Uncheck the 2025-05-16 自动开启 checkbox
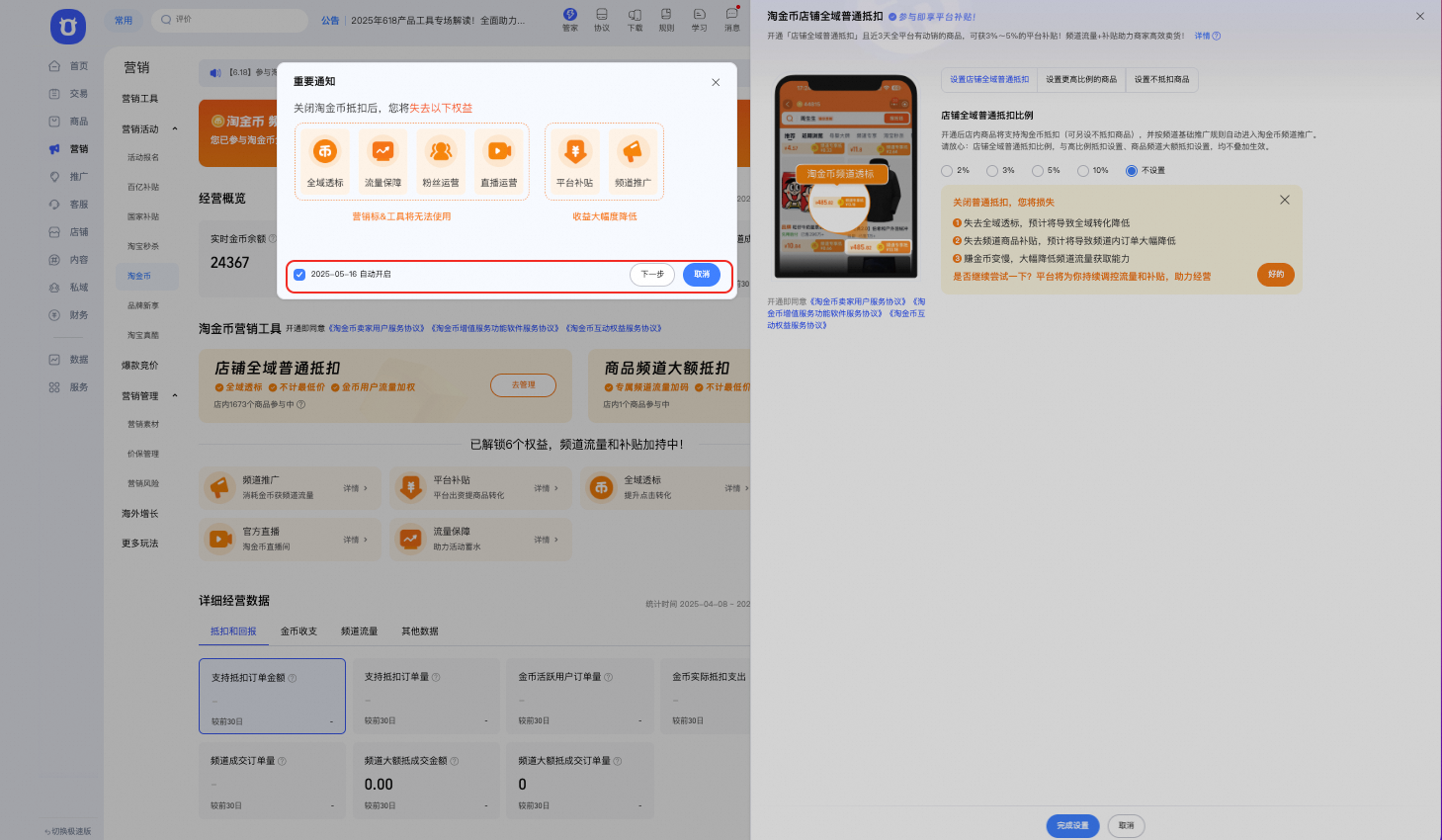Image resolution: width=1442 pixels, height=840 pixels. (x=299, y=275)
